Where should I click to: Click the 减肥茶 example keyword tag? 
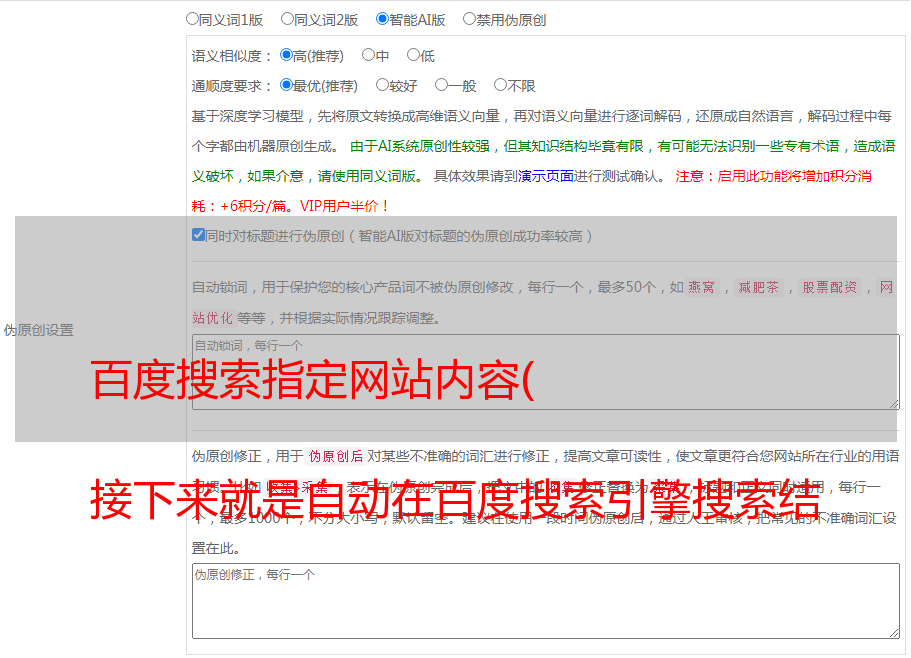pos(758,287)
